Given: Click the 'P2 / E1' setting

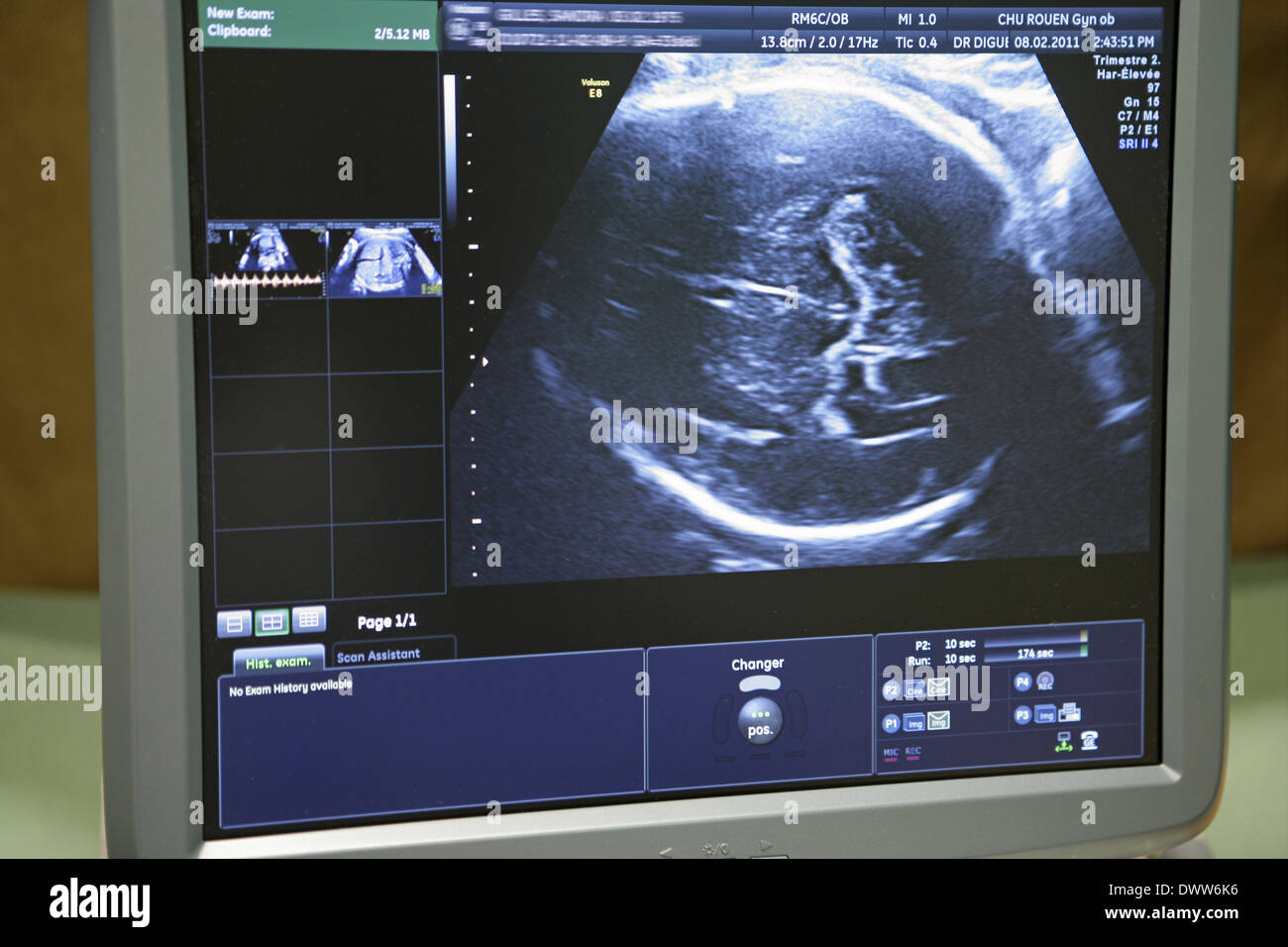Looking at the screenshot, I should (1138, 130).
